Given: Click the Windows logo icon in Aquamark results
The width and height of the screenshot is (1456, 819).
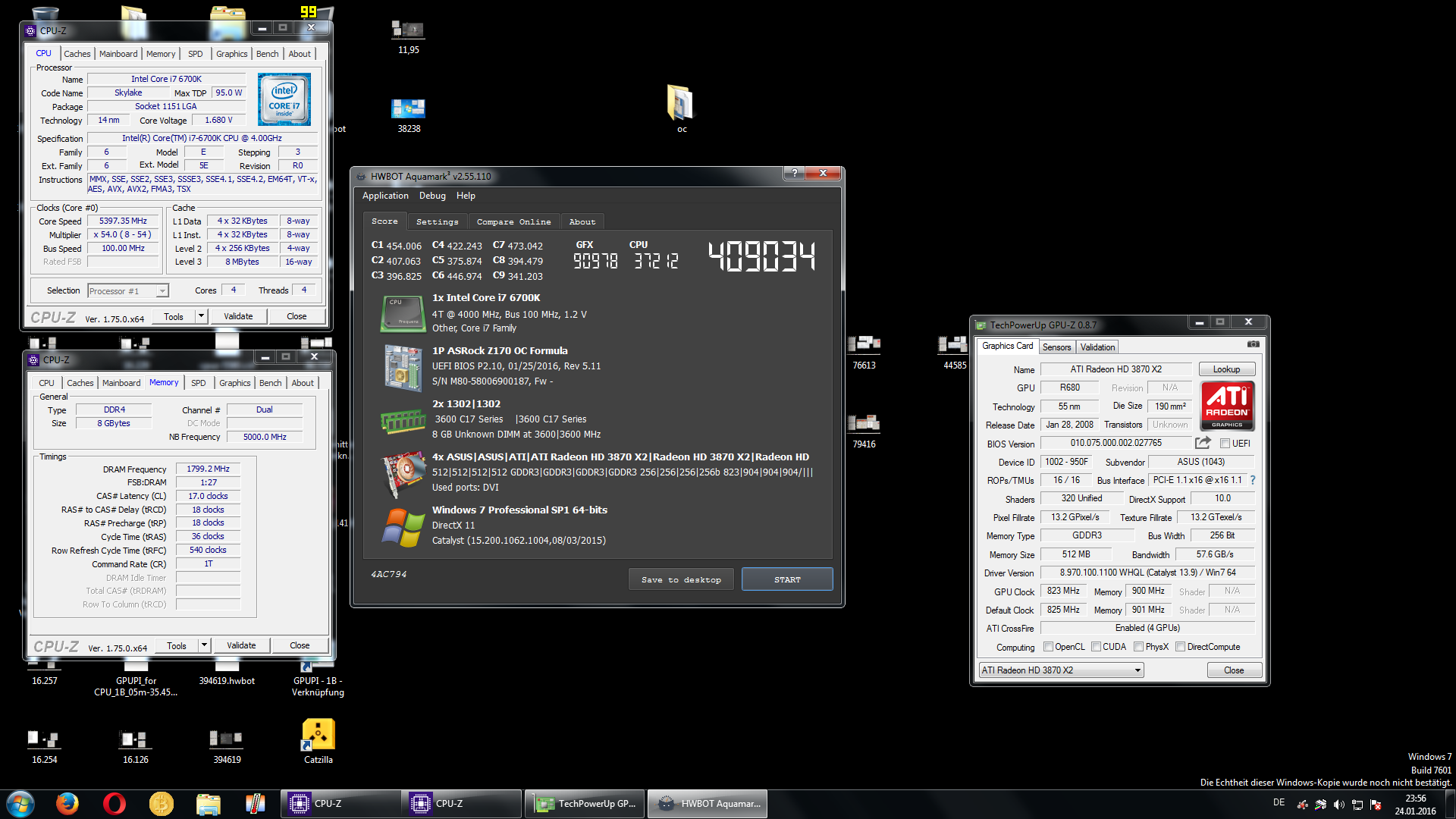Looking at the screenshot, I should [403, 527].
